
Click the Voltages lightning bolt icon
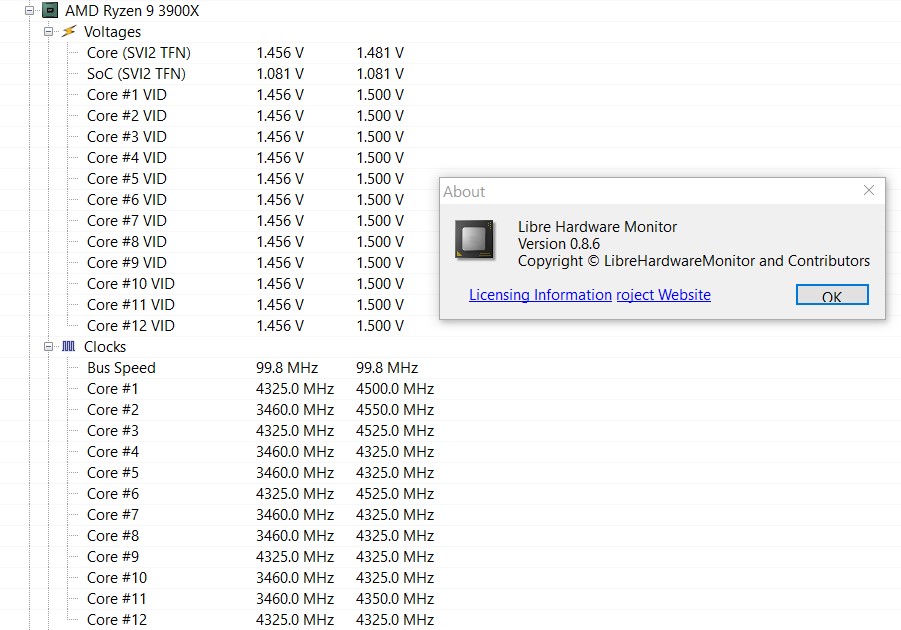click(x=69, y=31)
